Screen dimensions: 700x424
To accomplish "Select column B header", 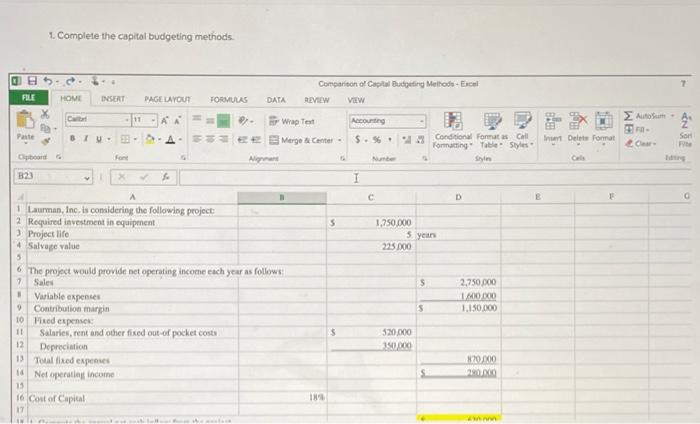I will point(282,197).
